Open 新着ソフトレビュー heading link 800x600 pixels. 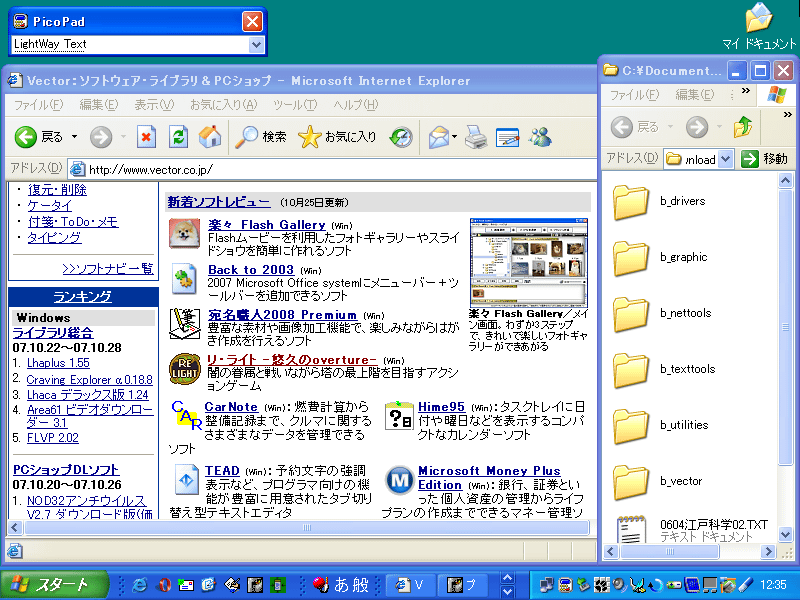(219, 203)
